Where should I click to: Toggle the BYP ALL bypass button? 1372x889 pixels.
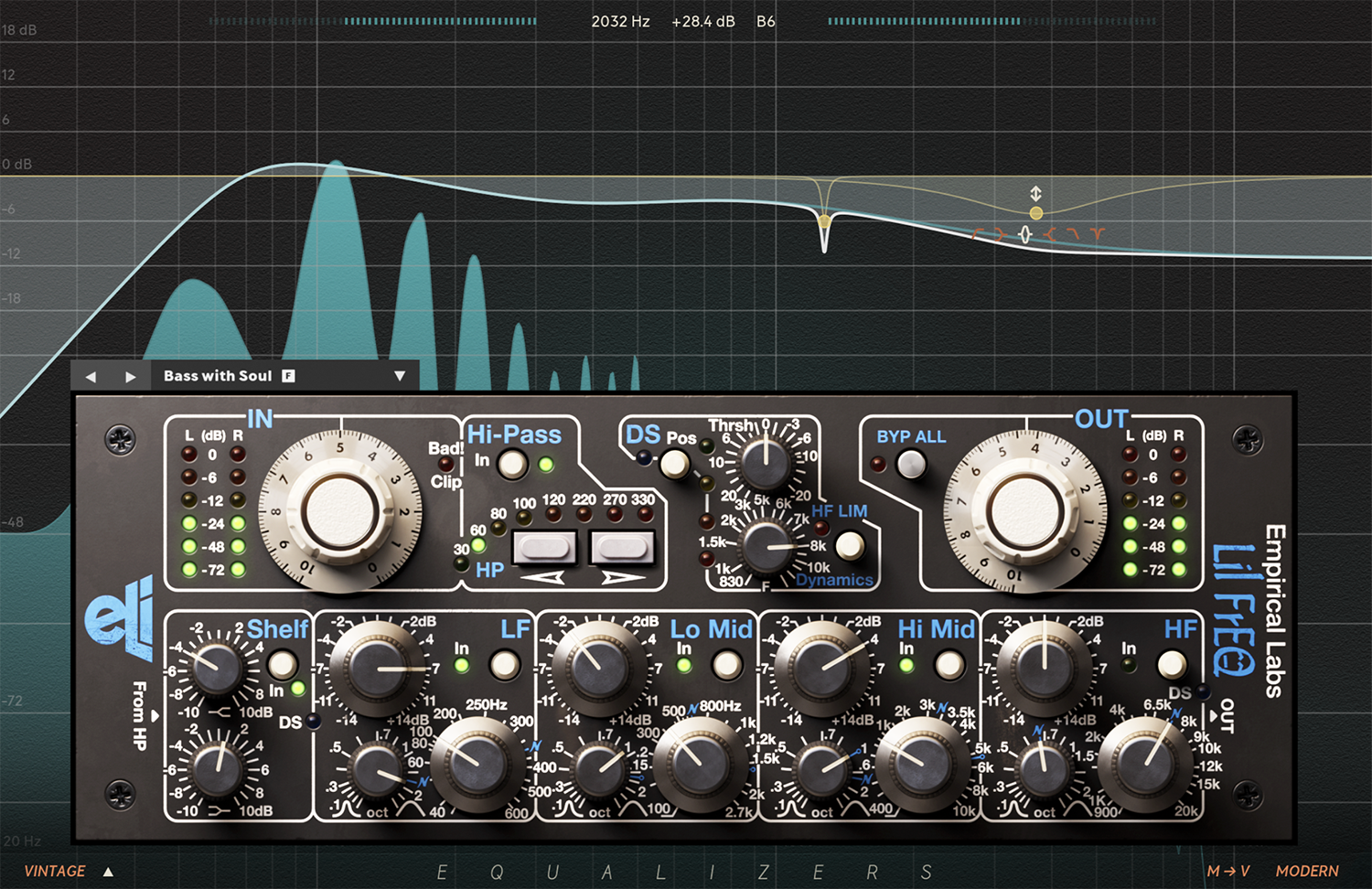coord(910,465)
